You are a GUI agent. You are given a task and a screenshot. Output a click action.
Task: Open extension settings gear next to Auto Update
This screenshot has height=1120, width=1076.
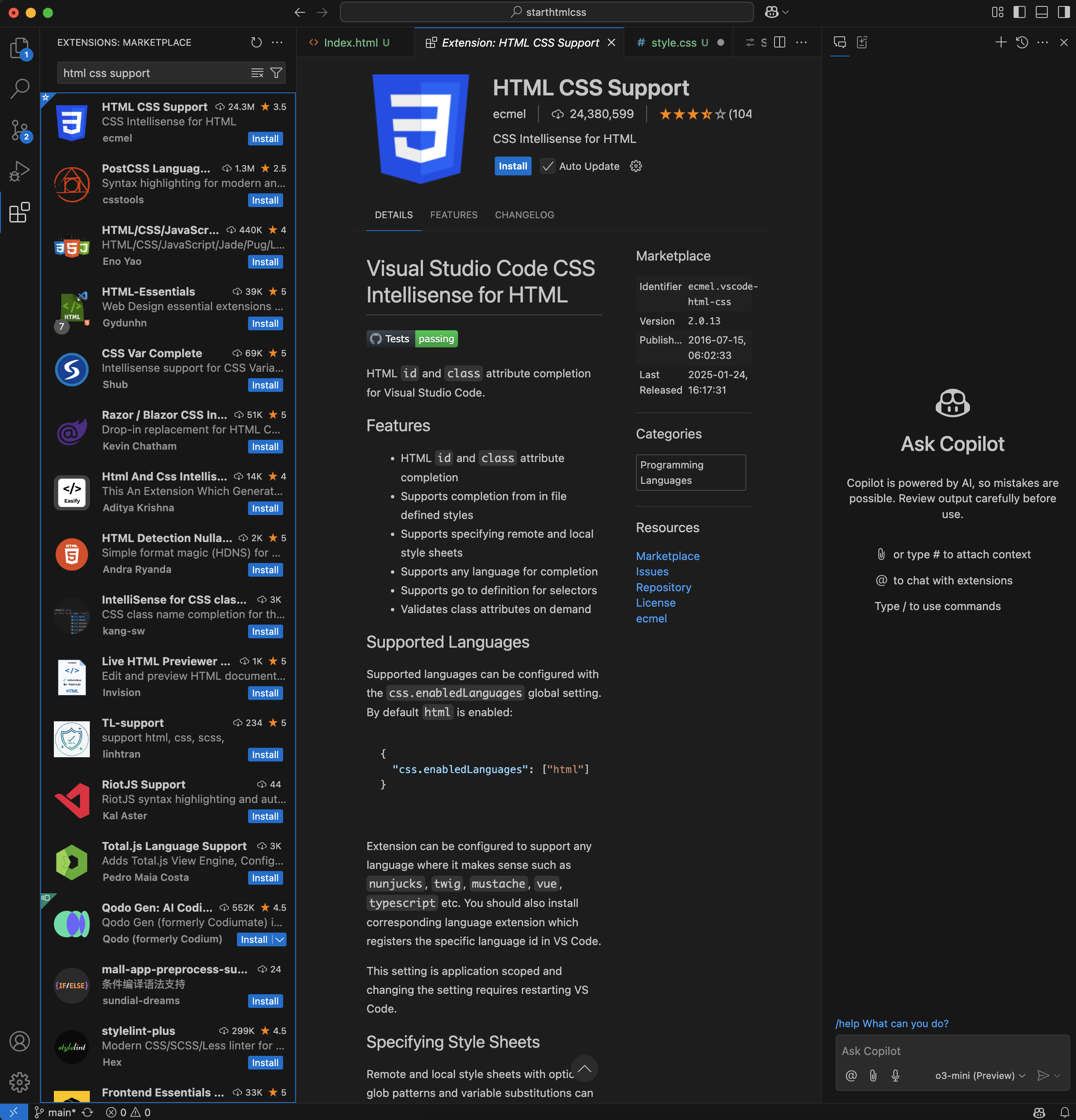tap(636, 166)
